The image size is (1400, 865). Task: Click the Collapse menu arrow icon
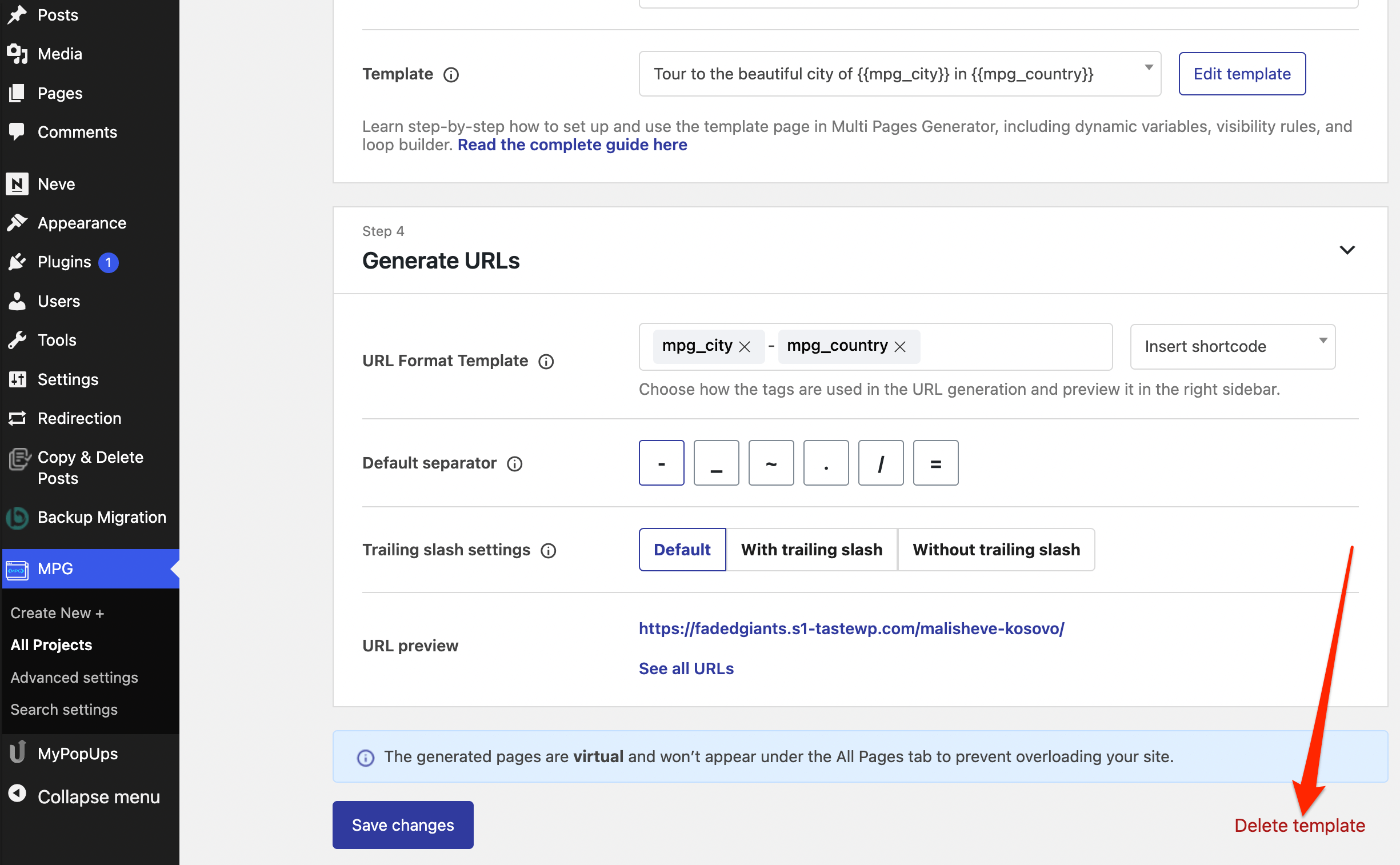click(17, 794)
